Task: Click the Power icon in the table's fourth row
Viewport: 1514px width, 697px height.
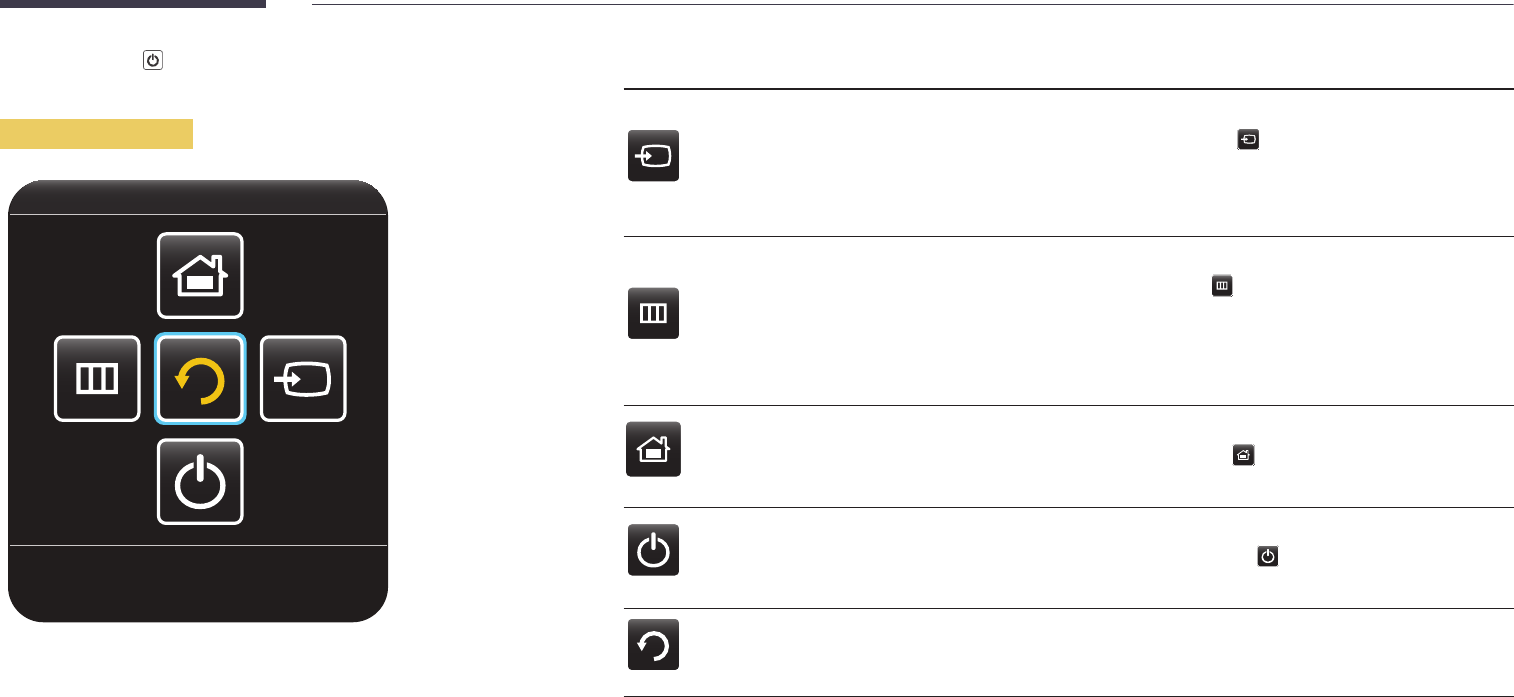Action: point(653,549)
